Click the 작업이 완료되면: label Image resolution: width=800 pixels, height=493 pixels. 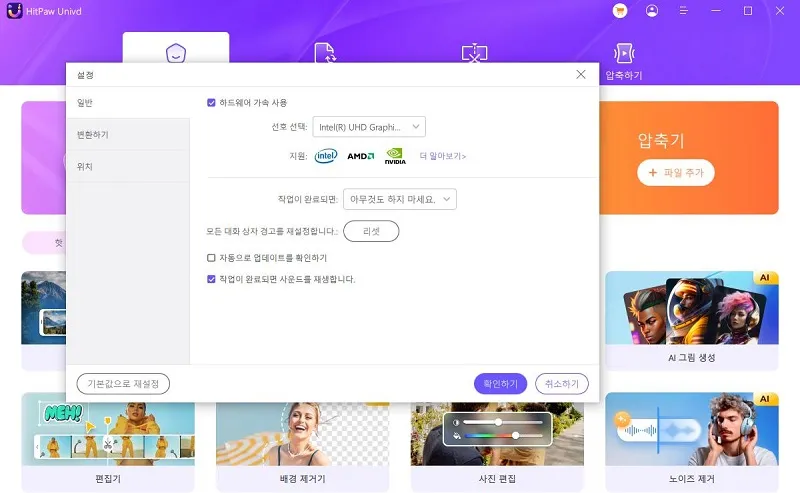point(308,199)
